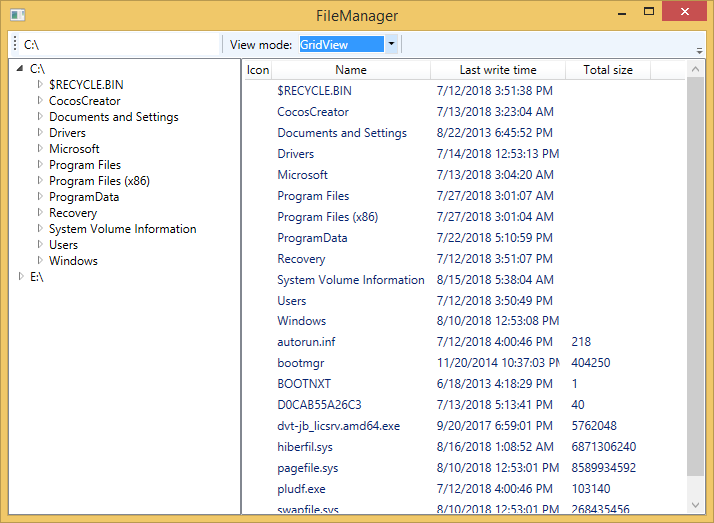The width and height of the screenshot is (714, 523).
Task: Minimize the FileManager window
Action: pos(622,13)
